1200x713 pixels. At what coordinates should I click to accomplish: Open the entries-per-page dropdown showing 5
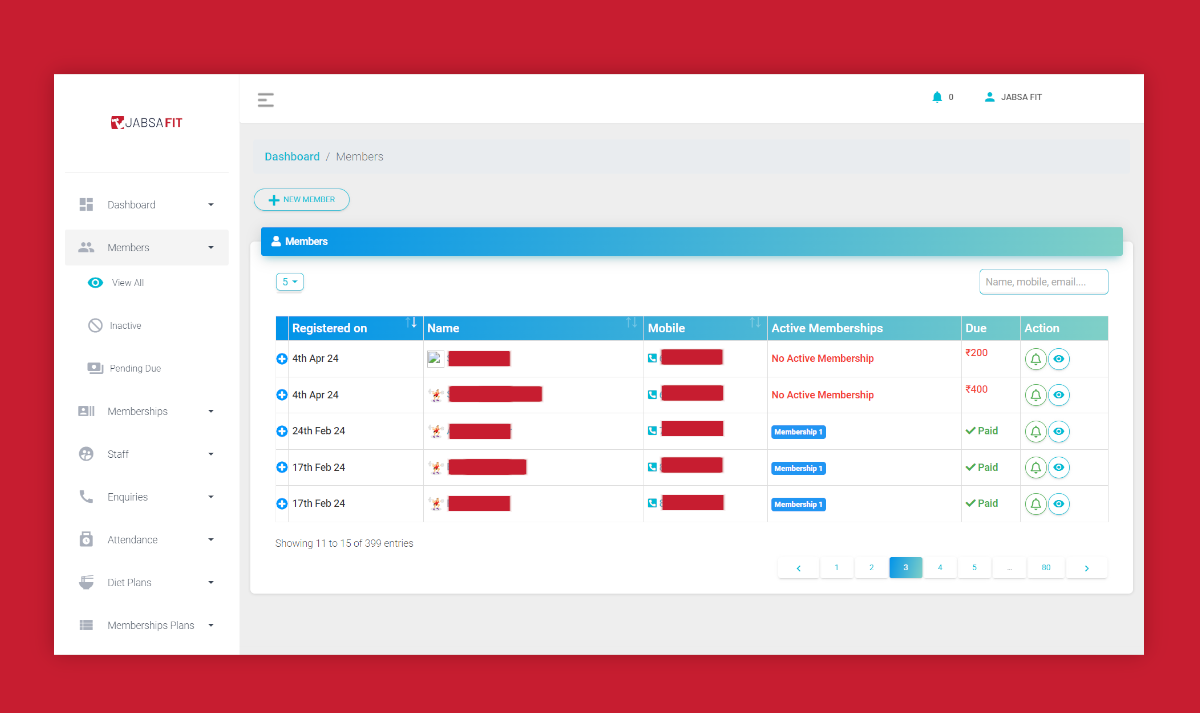[x=289, y=281]
